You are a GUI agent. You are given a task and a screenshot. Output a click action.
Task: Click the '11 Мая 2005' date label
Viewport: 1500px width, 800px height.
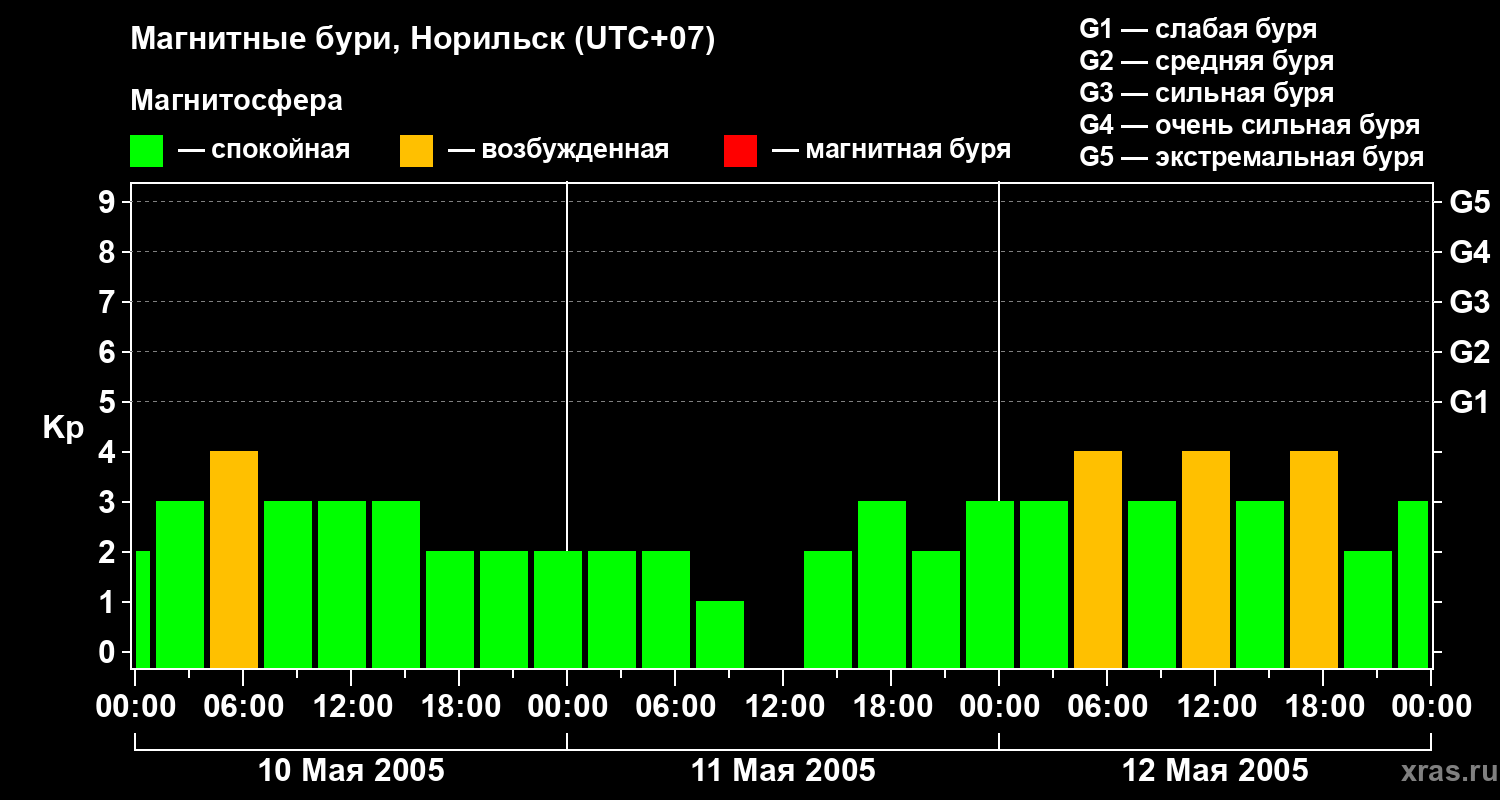(x=783, y=771)
